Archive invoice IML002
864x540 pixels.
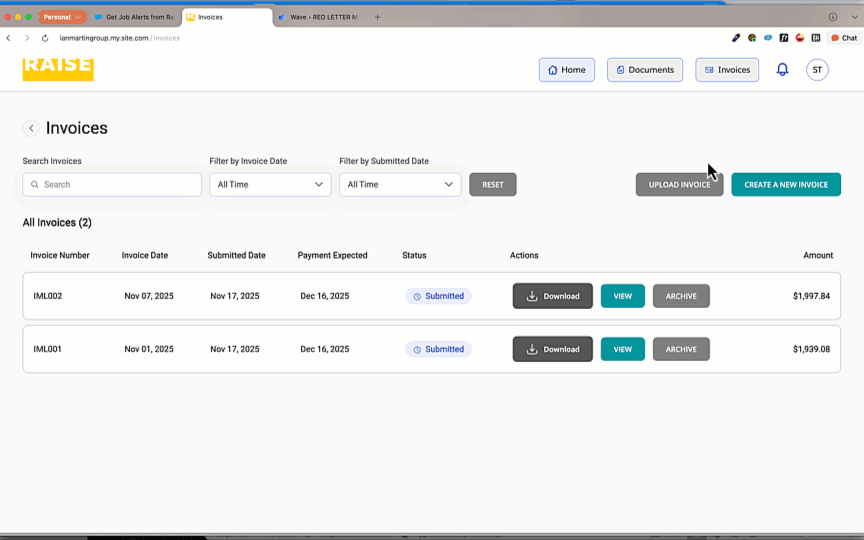[x=681, y=296]
